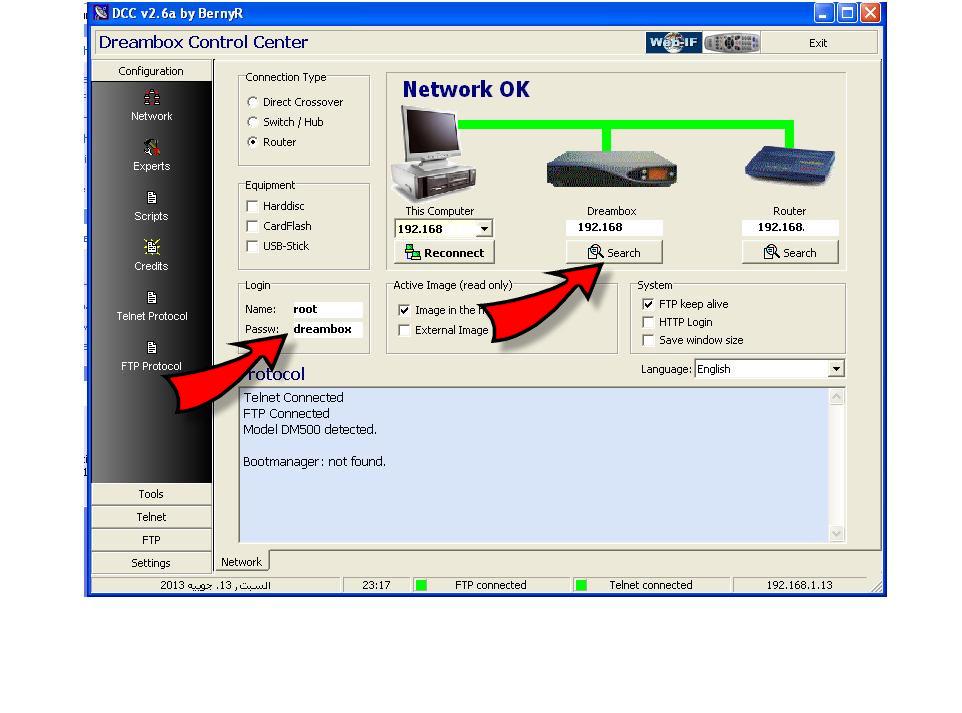Enable the USB-Stick equipment checkbox

(252, 246)
